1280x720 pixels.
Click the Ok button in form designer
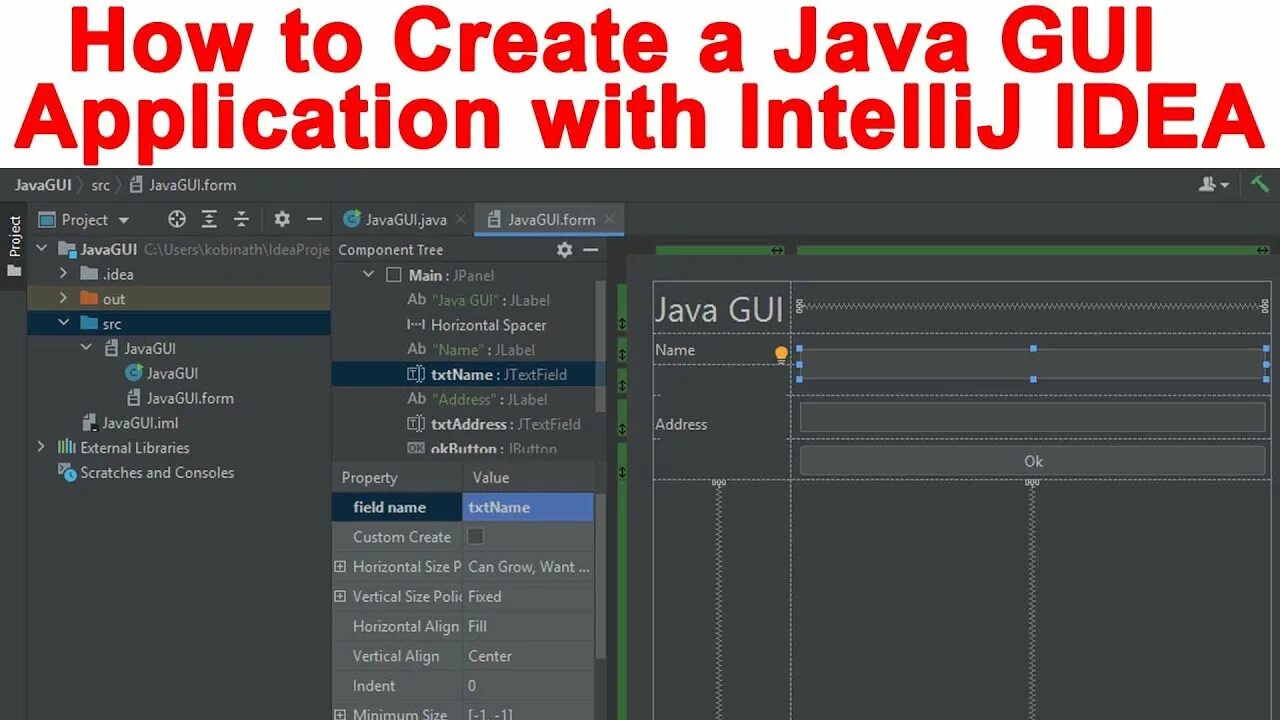coord(1033,461)
